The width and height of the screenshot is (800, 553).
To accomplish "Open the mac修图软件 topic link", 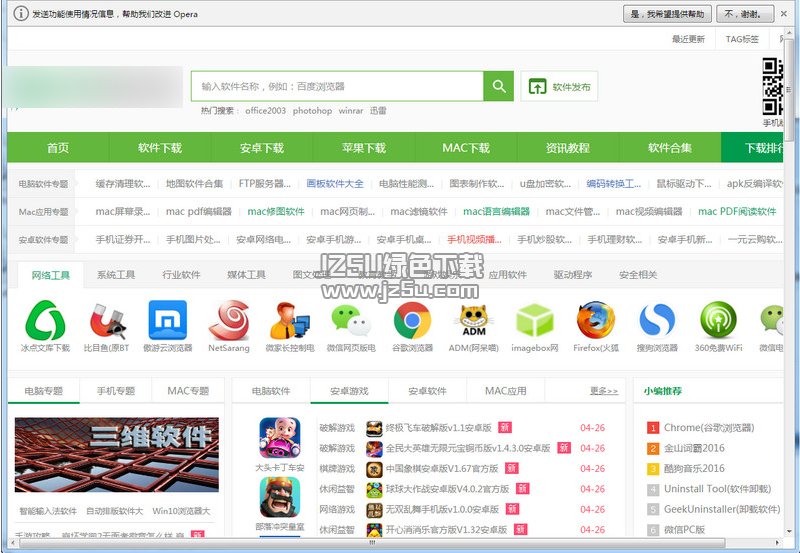I will coord(276,211).
